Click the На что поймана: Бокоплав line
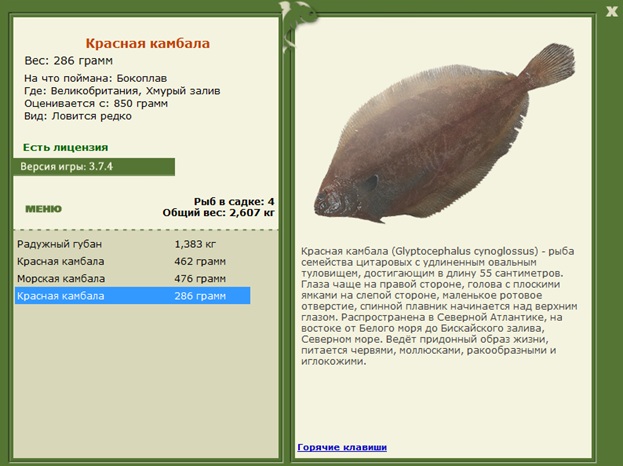The image size is (623, 466). point(95,78)
